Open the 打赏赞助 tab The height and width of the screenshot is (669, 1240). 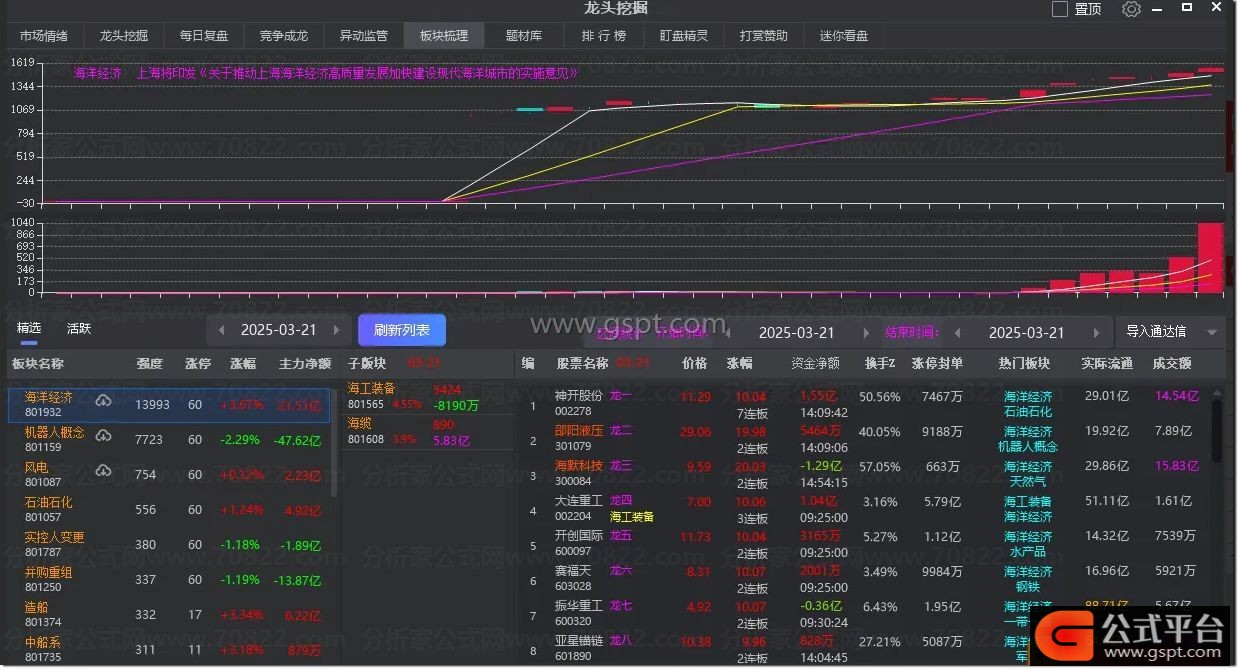[764, 36]
